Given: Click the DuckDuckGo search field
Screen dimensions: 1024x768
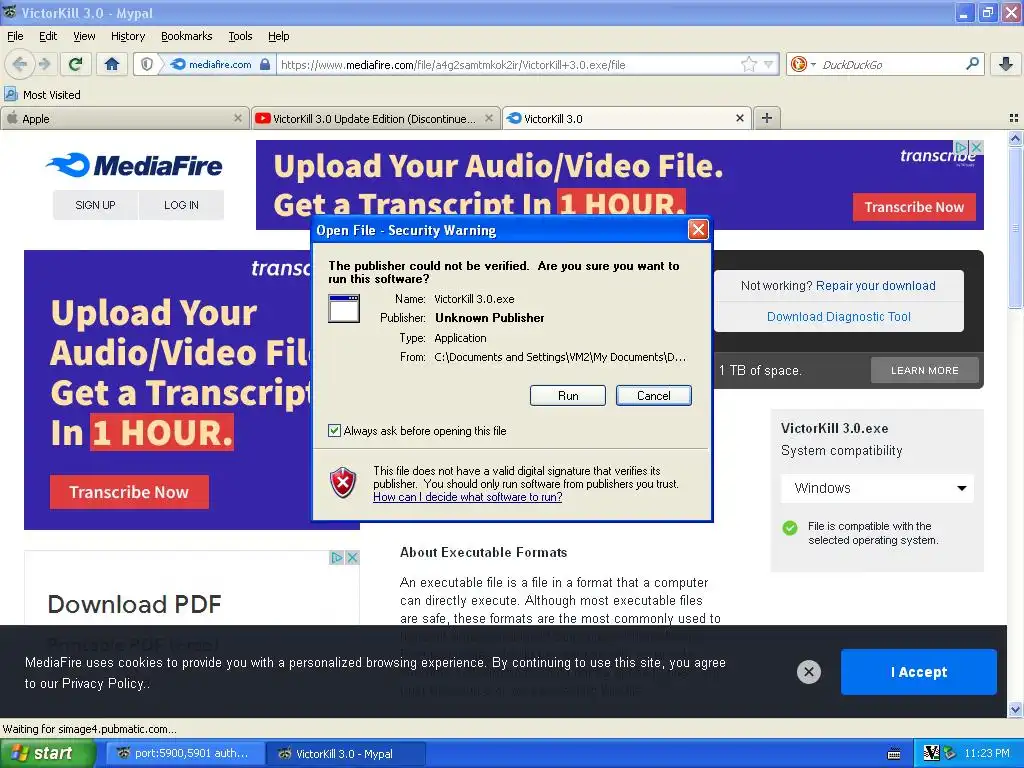Looking at the screenshot, I should click(x=891, y=64).
